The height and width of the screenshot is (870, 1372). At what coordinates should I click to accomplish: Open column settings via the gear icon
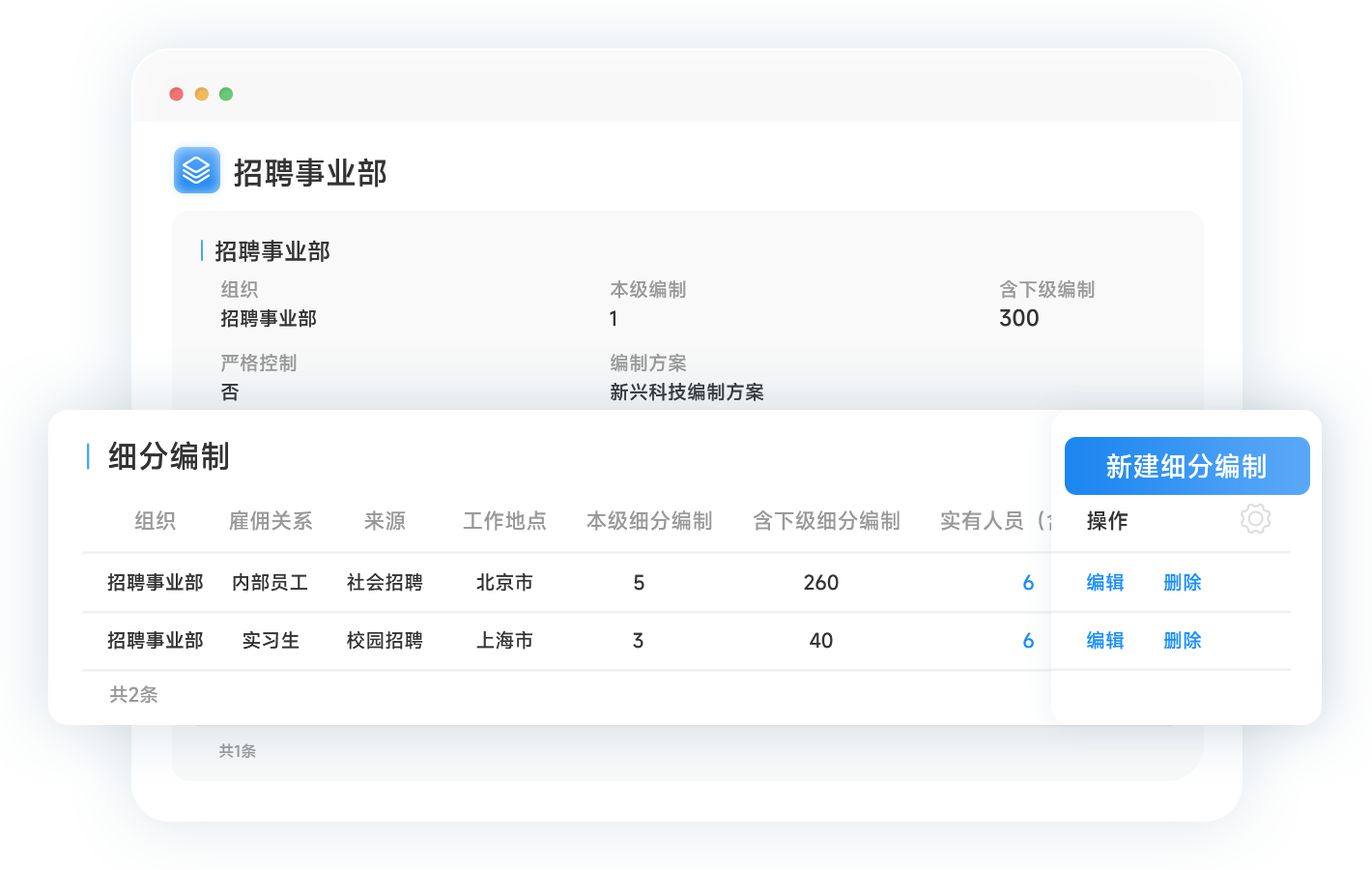click(1255, 519)
